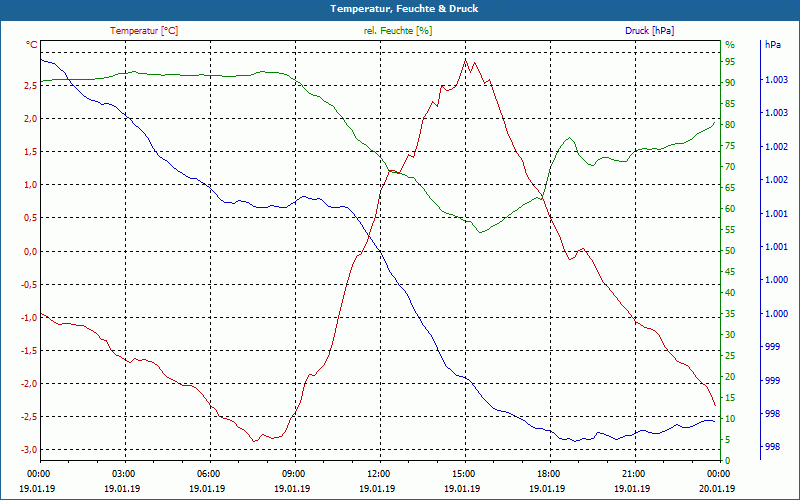Click the '15' humidity axis value
The image size is (800, 500).
pyautogui.click(x=730, y=397)
